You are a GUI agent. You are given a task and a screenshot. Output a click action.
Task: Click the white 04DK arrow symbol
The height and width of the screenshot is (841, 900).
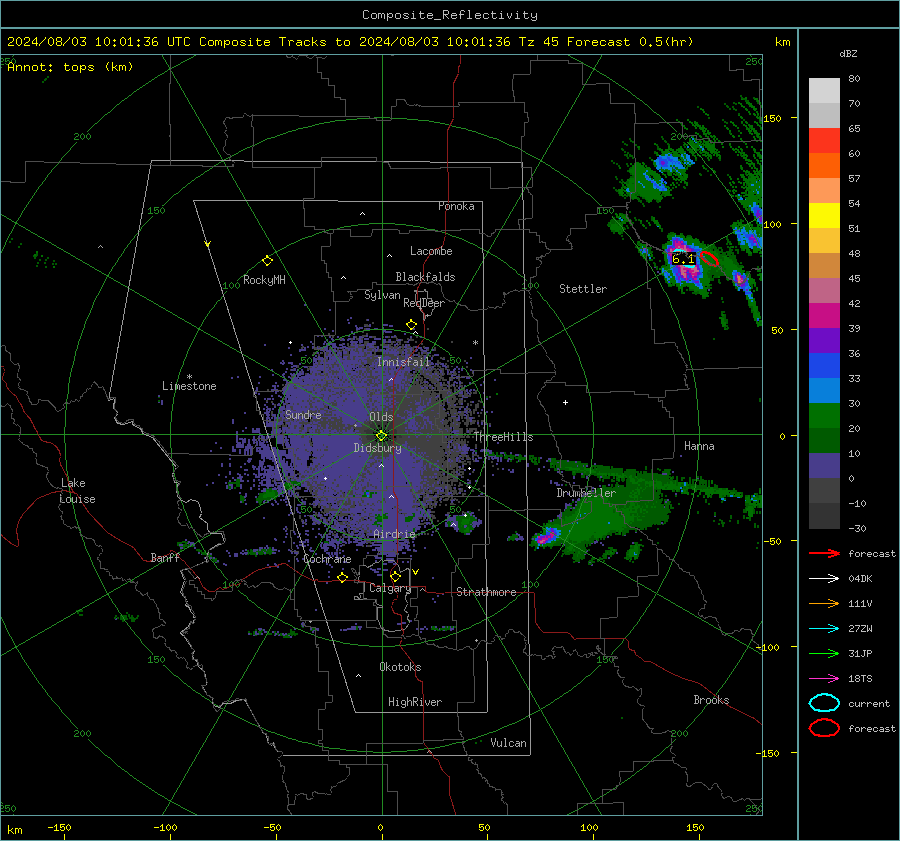pos(824,579)
